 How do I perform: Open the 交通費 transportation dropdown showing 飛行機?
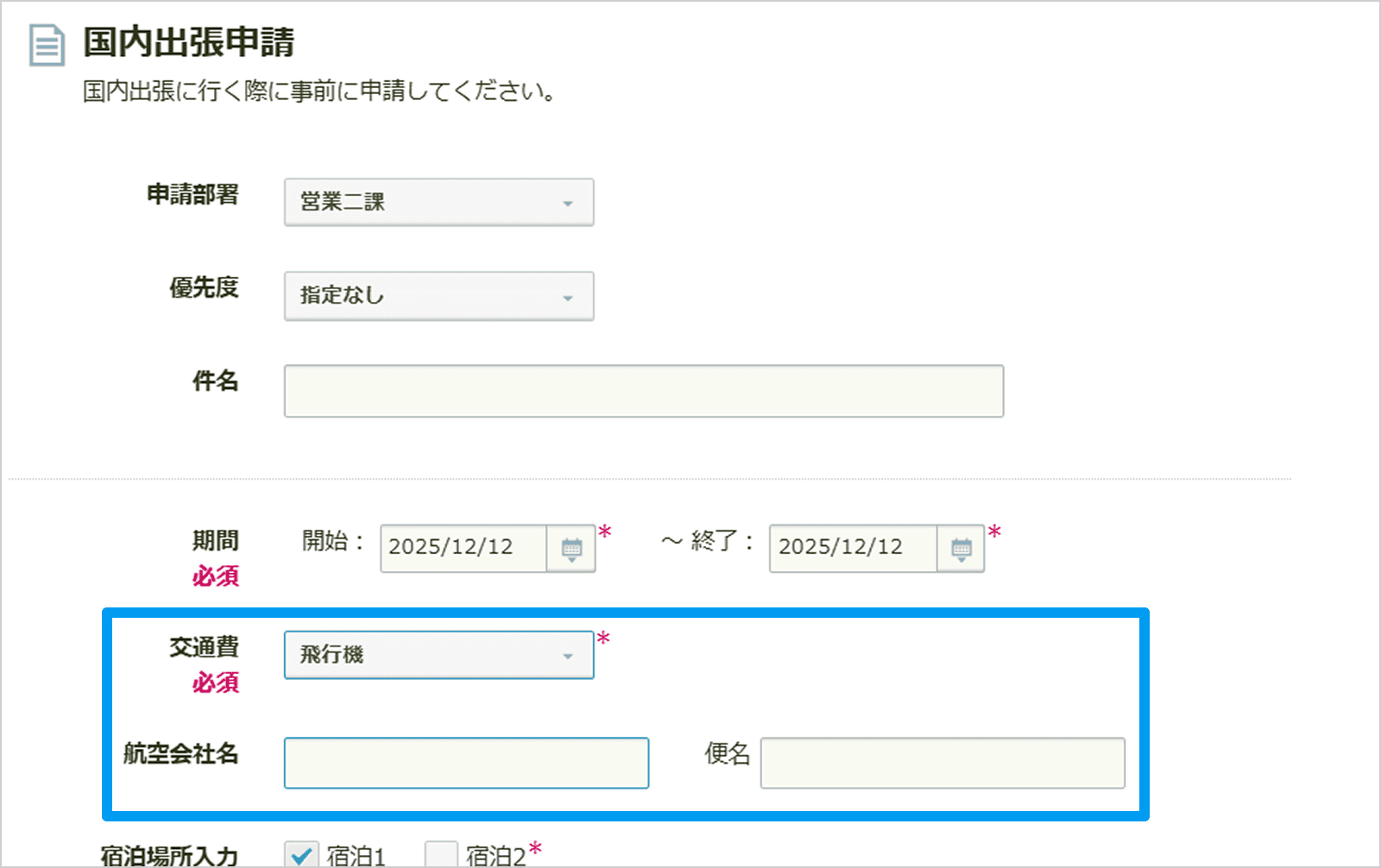coord(438,655)
